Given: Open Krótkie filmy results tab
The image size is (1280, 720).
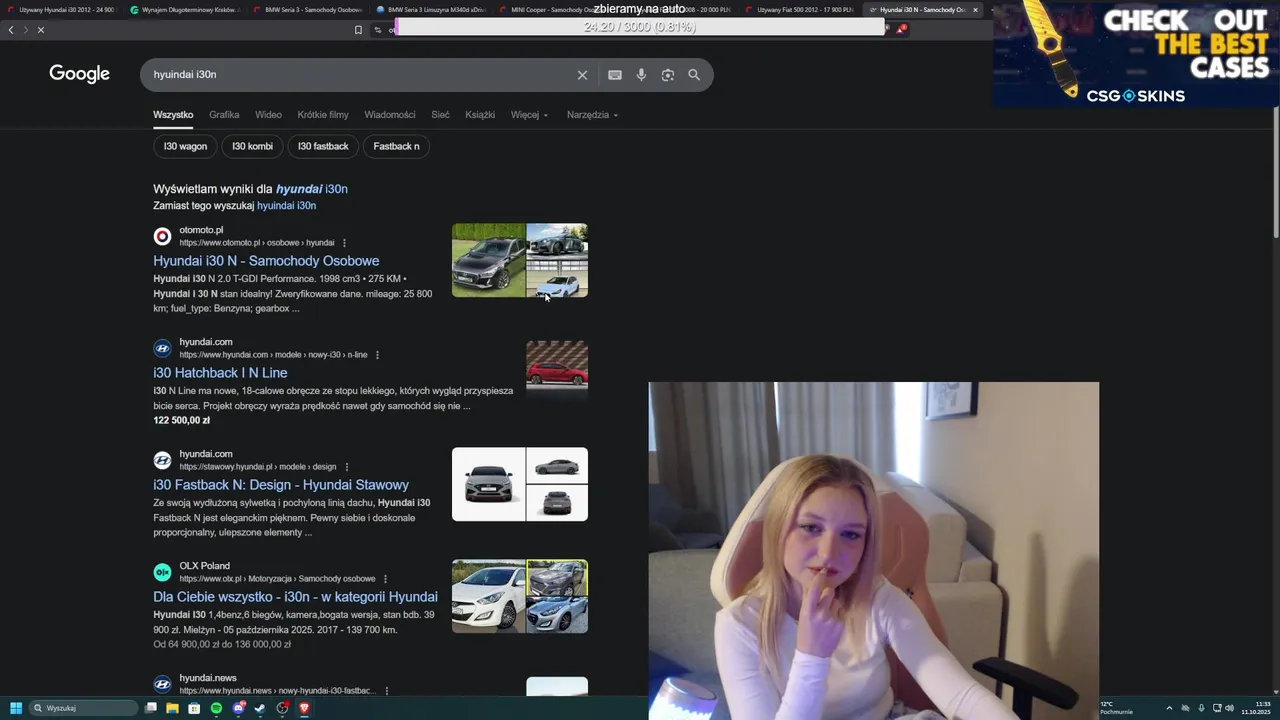Looking at the screenshot, I should (323, 115).
